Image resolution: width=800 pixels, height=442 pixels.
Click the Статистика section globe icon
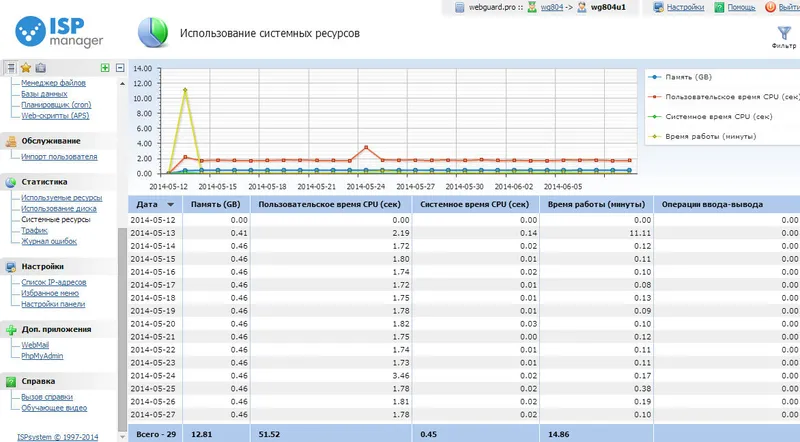pos(11,182)
